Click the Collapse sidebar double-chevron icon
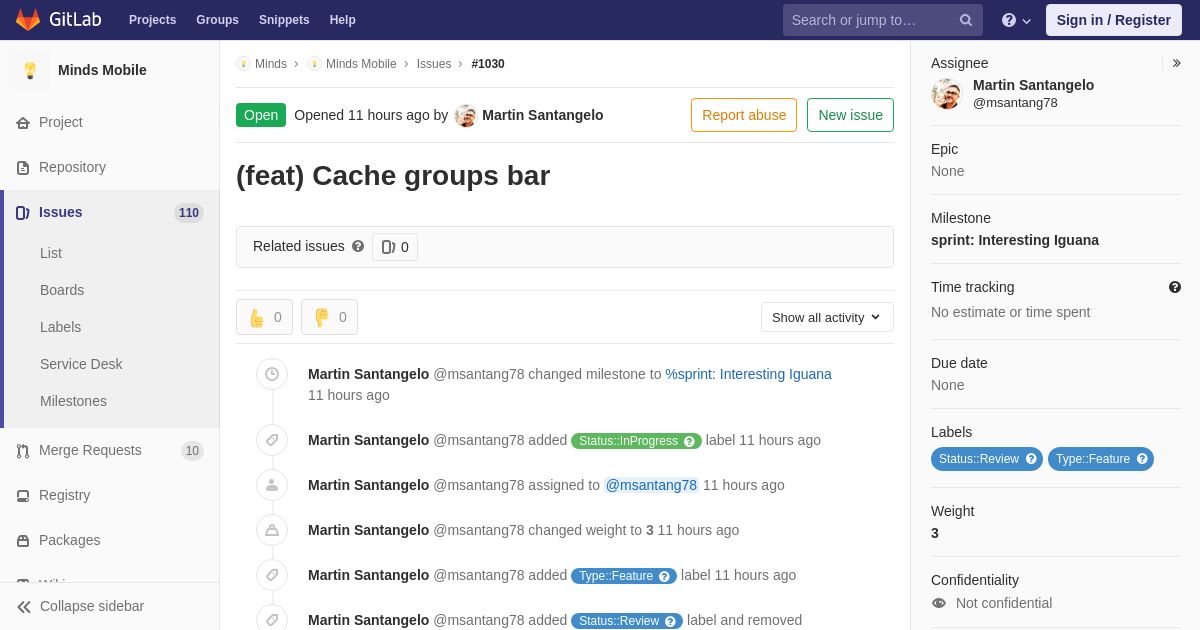1200x630 pixels. click(24, 607)
